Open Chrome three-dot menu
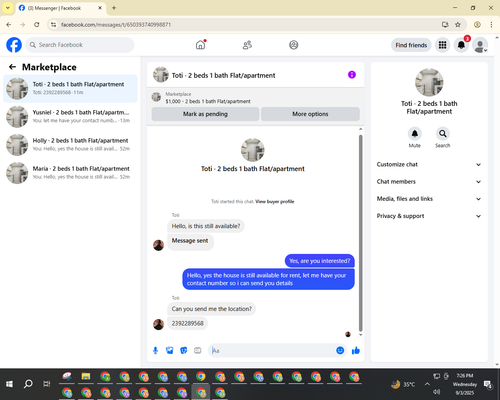The width and height of the screenshot is (500, 400). (x=491, y=24)
